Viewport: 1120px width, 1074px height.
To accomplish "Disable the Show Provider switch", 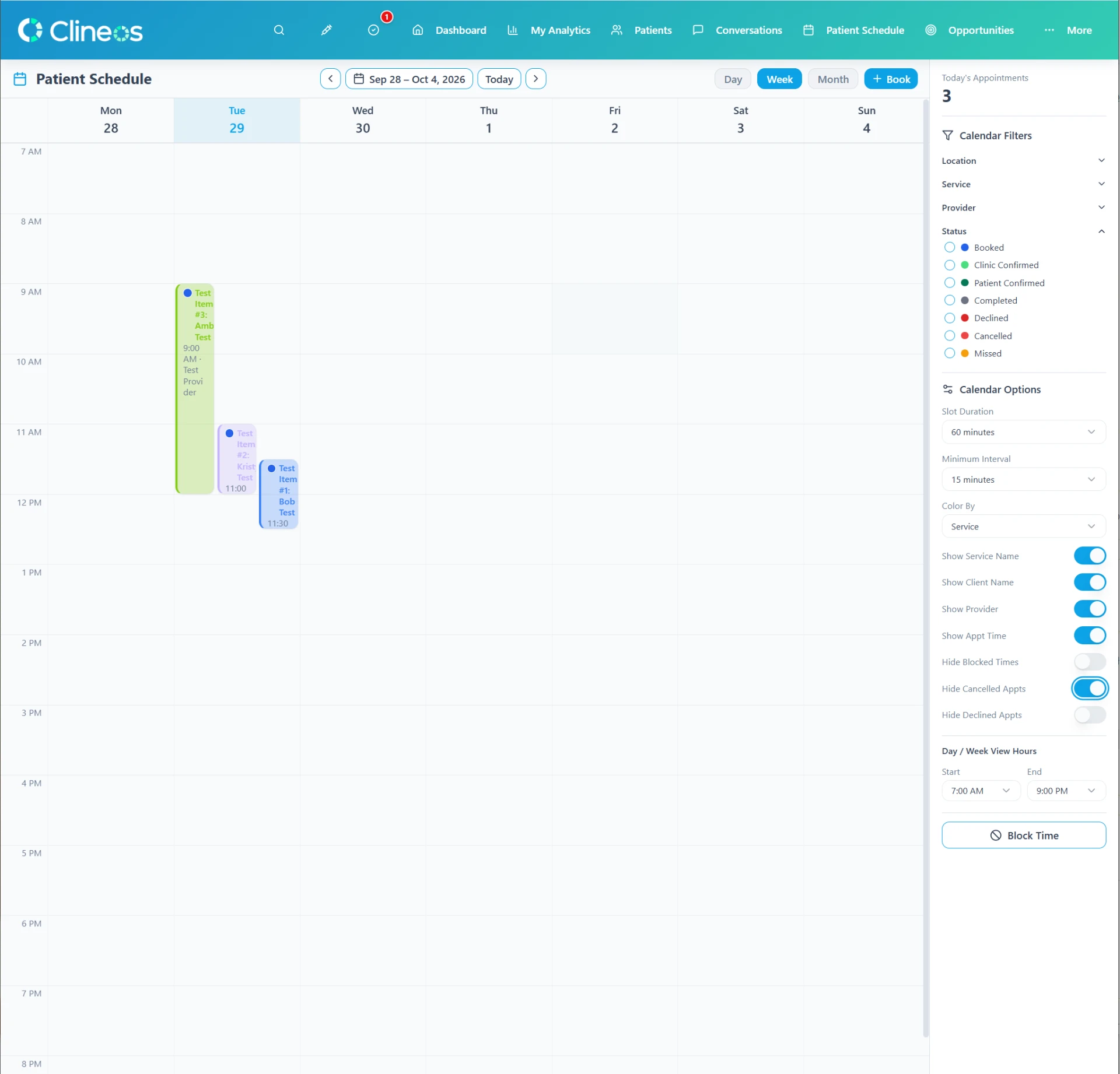I will click(x=1090, y=609).
